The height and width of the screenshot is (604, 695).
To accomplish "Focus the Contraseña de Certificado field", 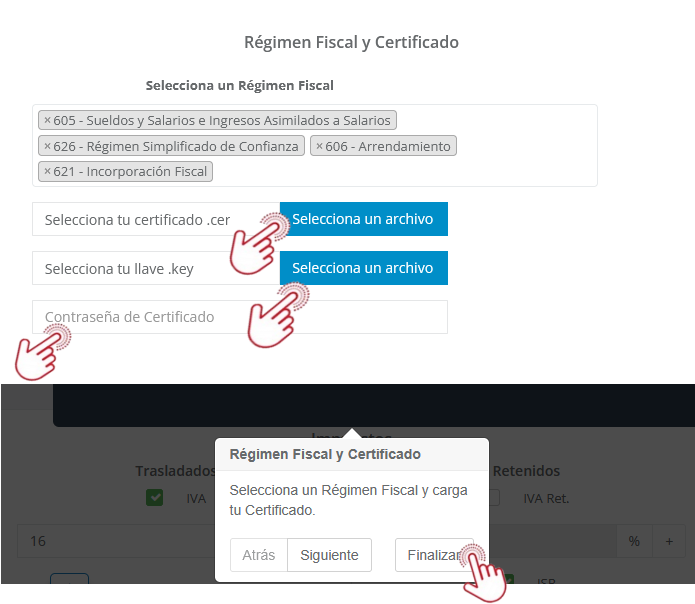I will tap(240, 317).
